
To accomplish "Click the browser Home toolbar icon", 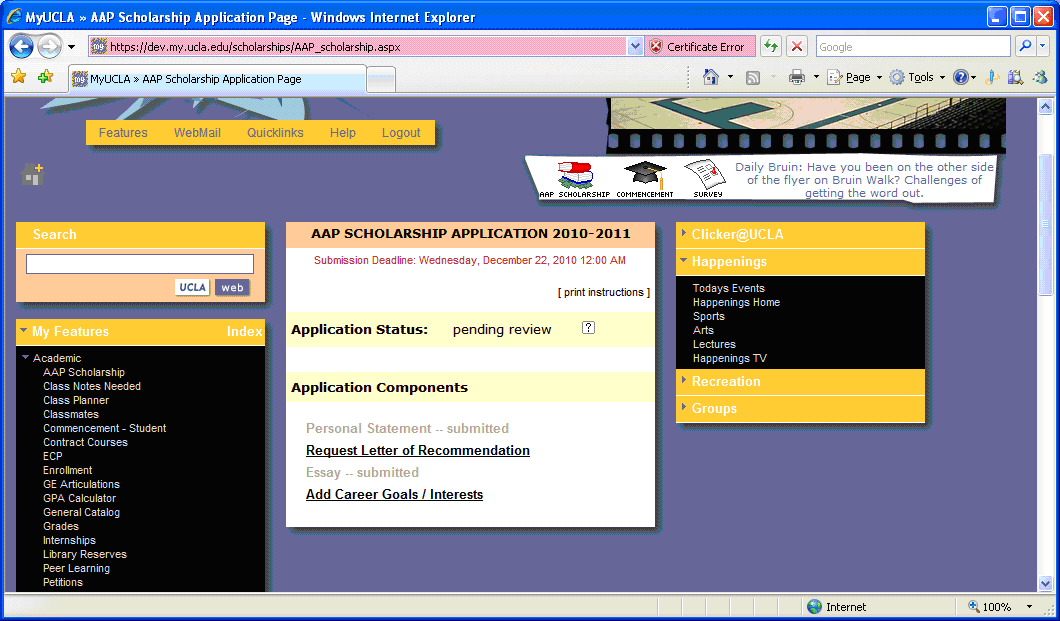I will pyautogui.click(x=711, y=77).
